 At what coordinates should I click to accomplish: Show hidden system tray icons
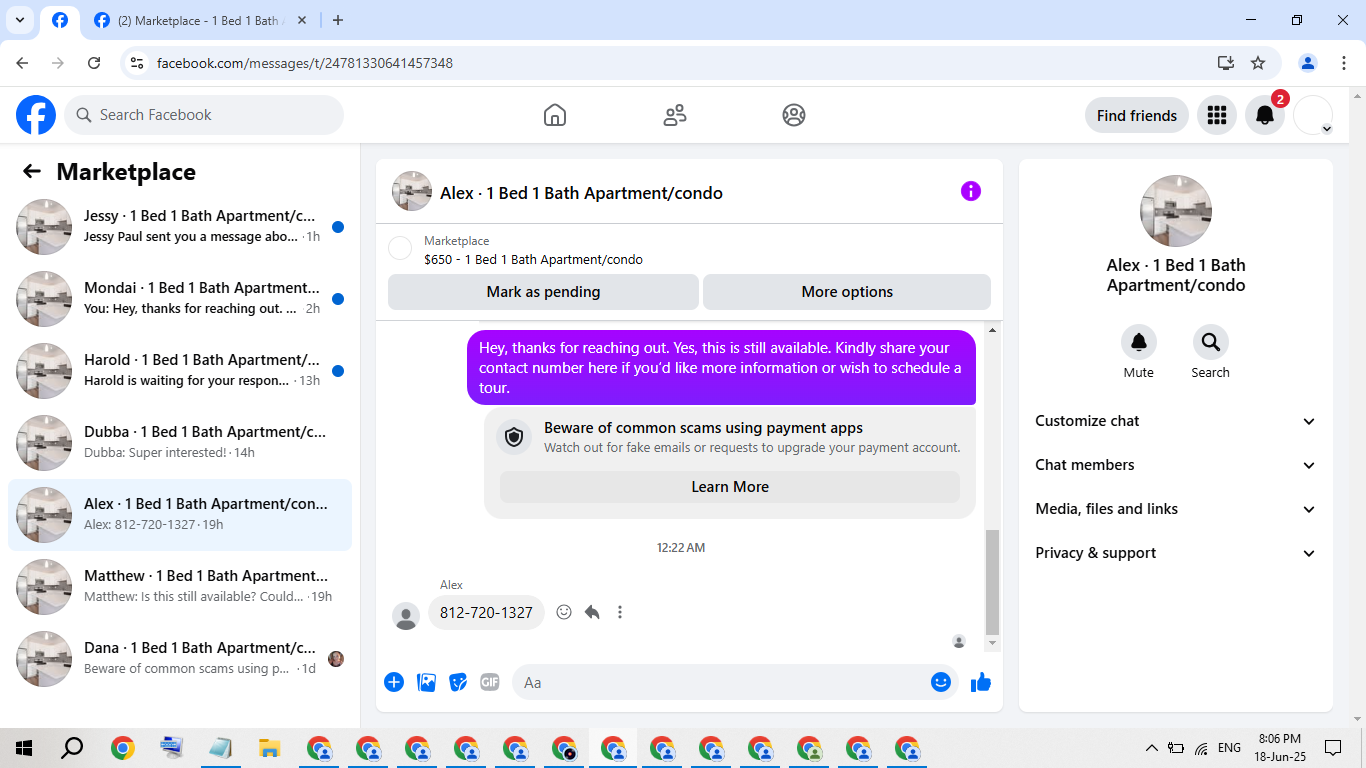coord(1151,748)
